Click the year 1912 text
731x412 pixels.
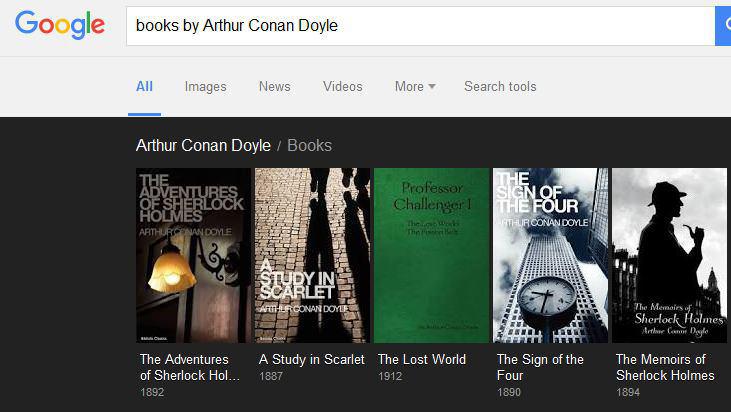(390, 376)
